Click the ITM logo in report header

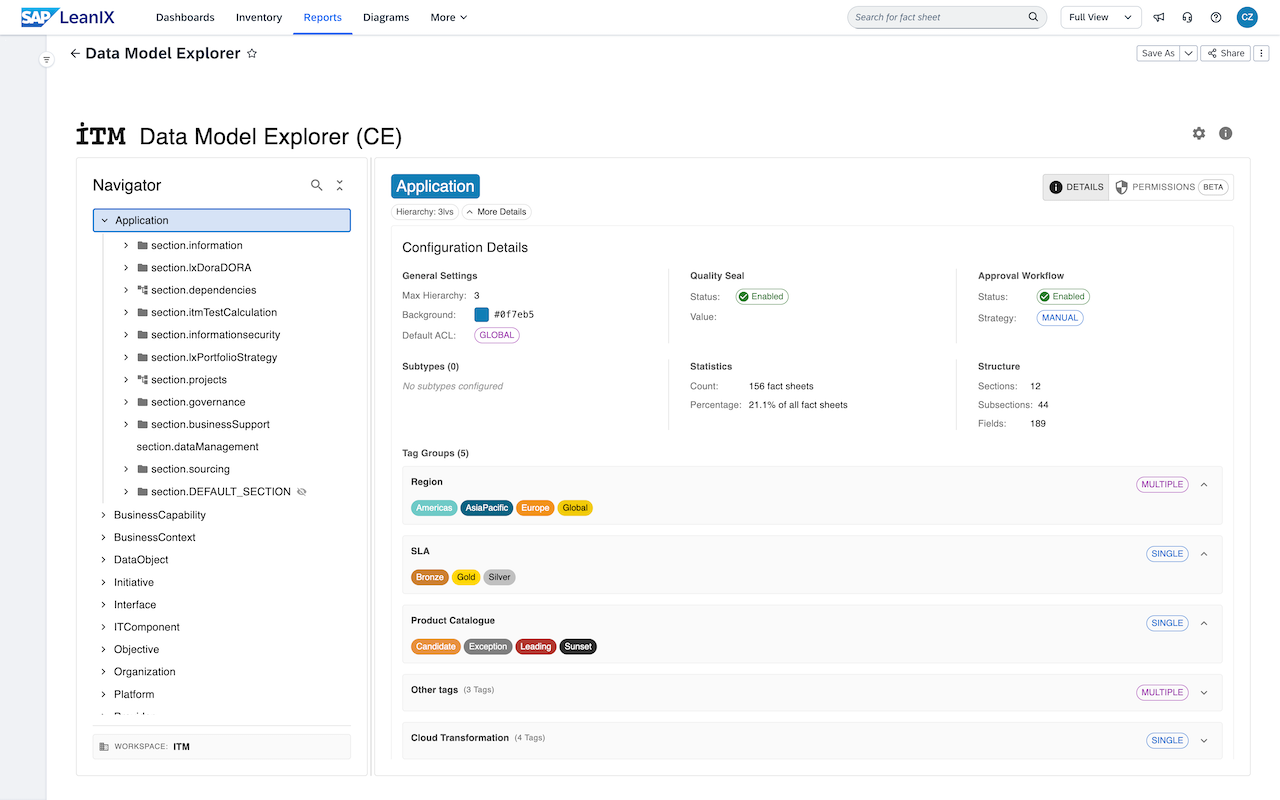[101, 135]
